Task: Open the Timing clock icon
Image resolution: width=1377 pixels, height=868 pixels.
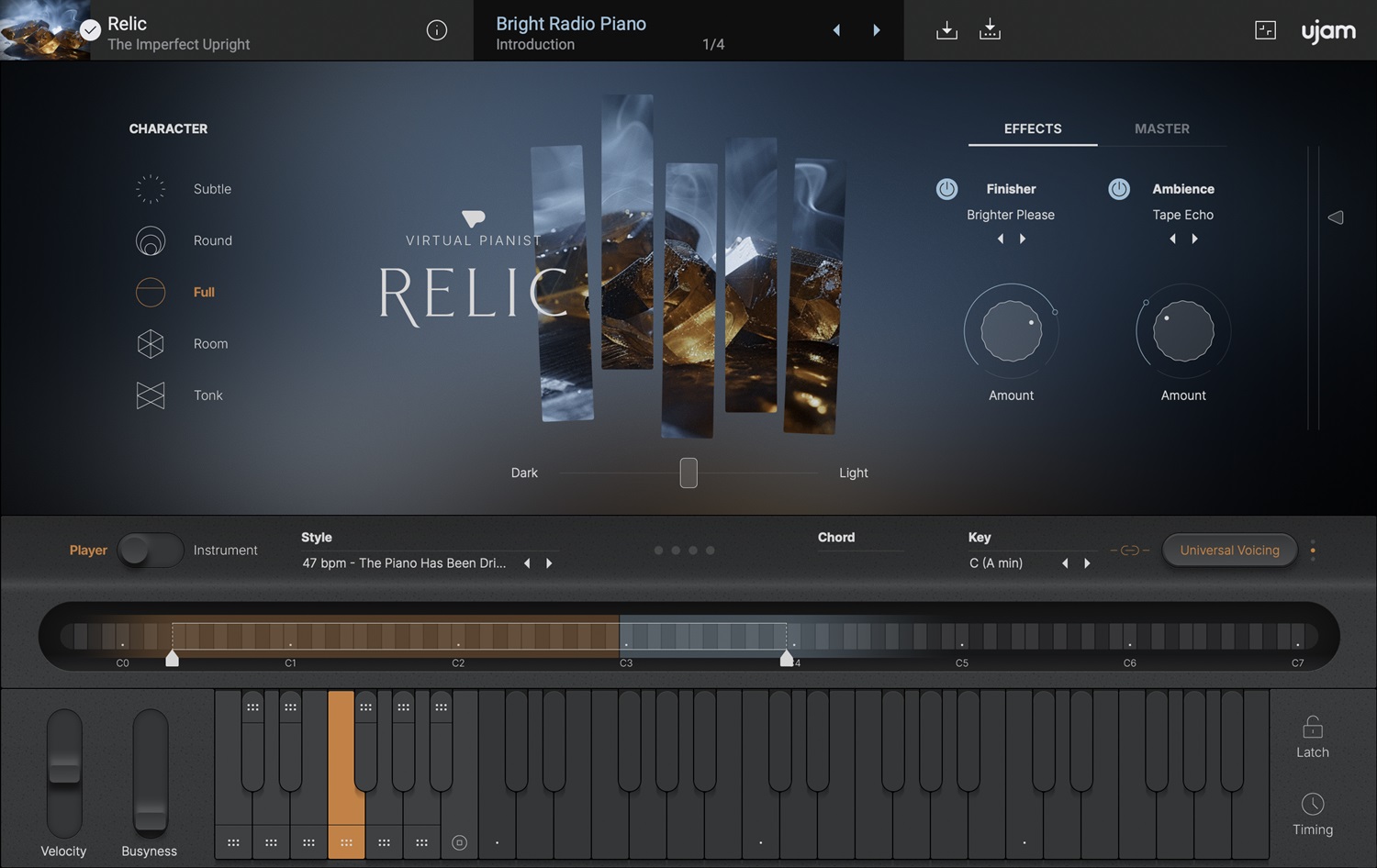Action: pyautogui.click(x=1313, y=805)
